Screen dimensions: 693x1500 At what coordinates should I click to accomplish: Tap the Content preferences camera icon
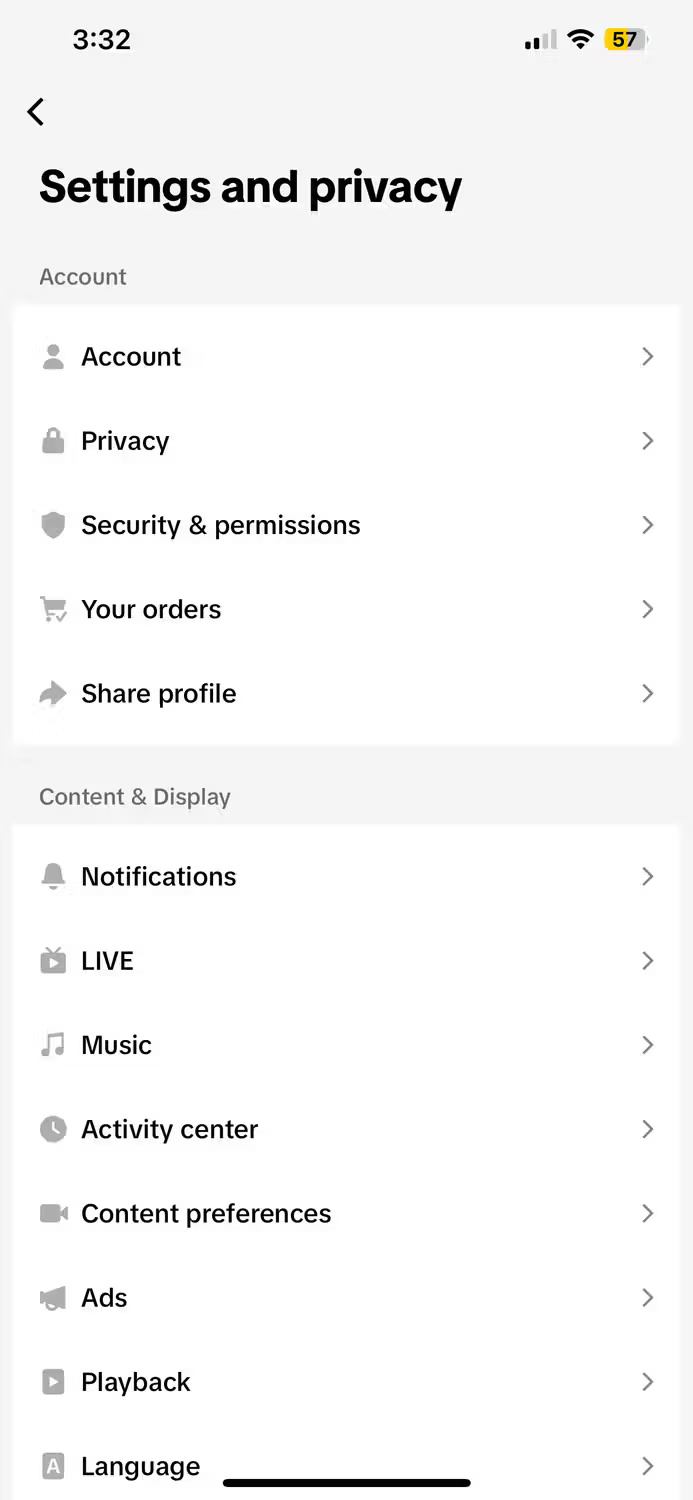point(53,1213)
